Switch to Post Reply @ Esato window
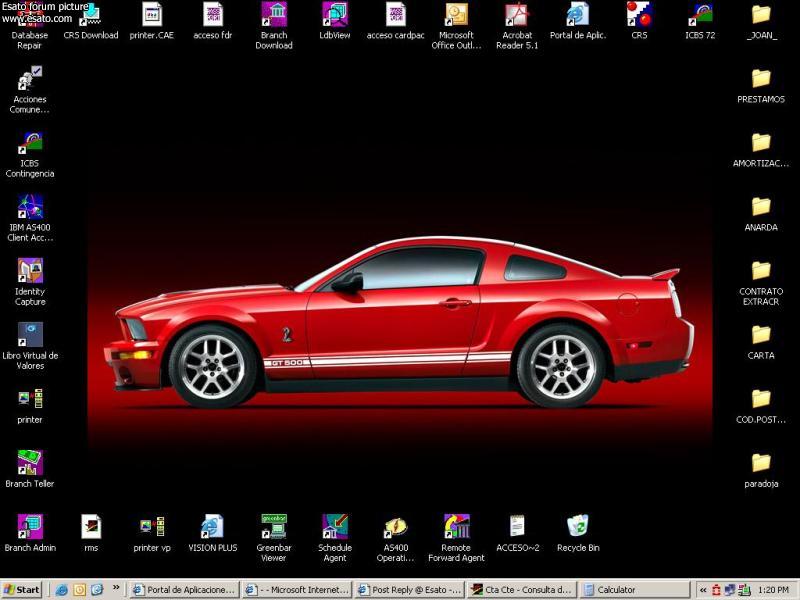The image size is (800, 600). click(x=410, y=590)
